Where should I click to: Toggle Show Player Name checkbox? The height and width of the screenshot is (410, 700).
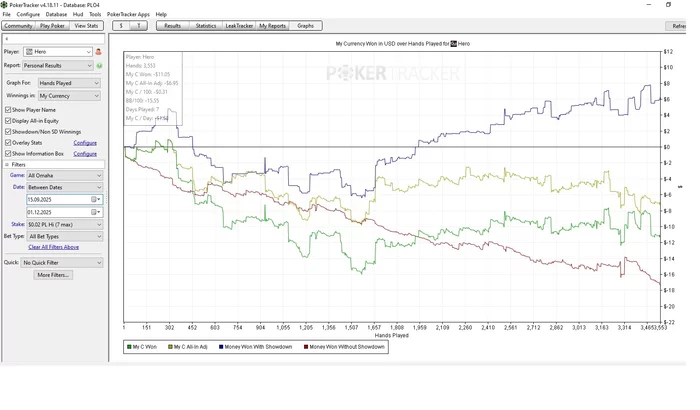[x=8, y=109]
